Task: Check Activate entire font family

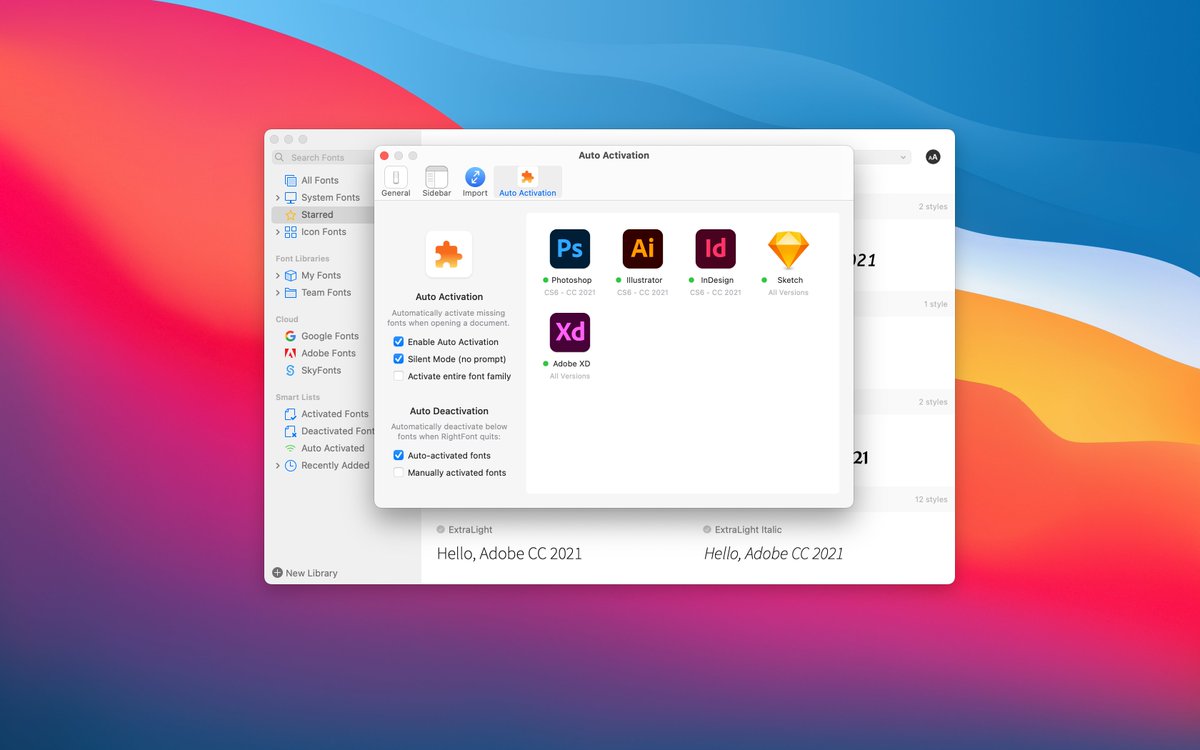Action: click(399, 376)
